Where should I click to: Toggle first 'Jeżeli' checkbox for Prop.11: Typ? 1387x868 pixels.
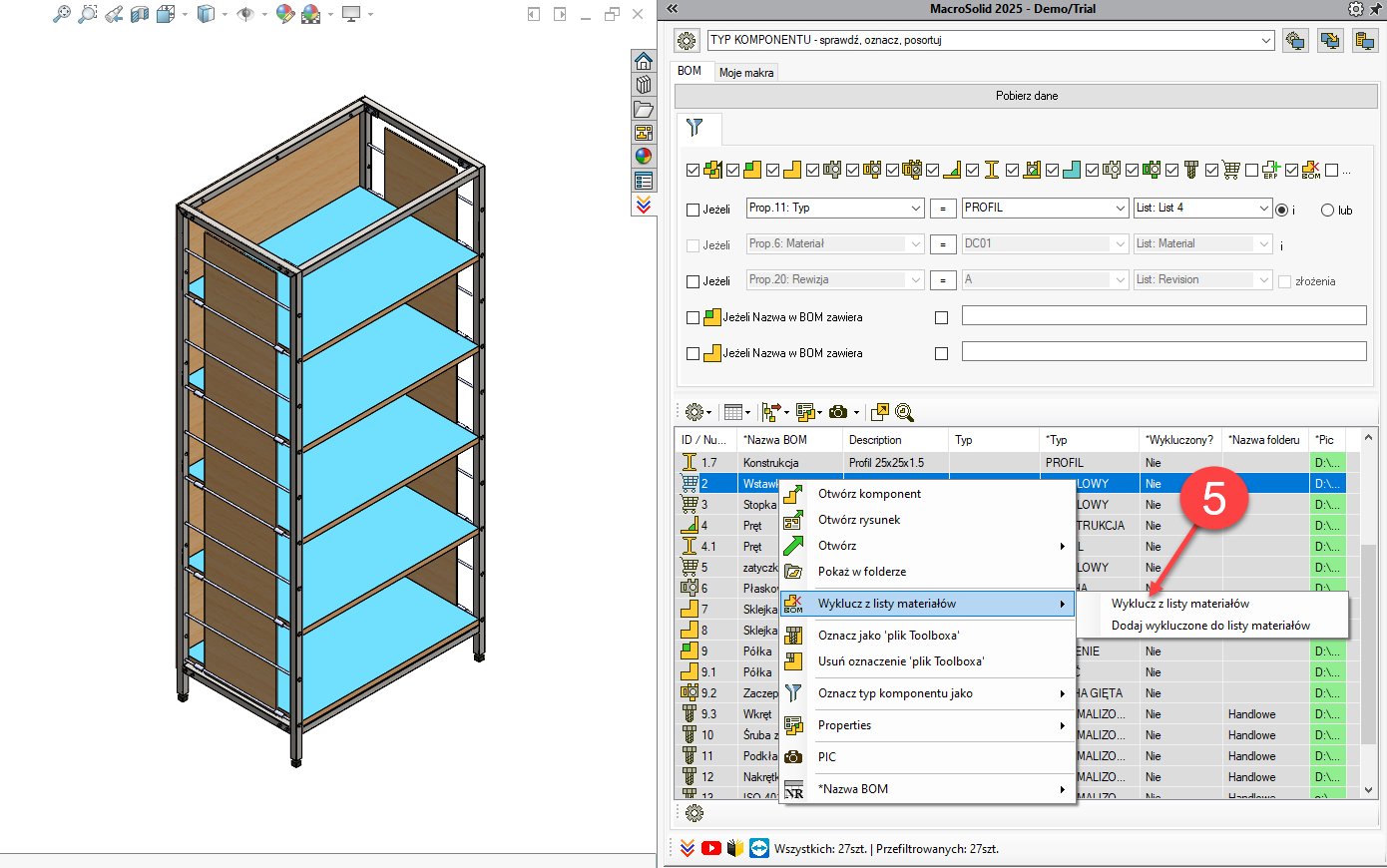click(x=693, y=210)
